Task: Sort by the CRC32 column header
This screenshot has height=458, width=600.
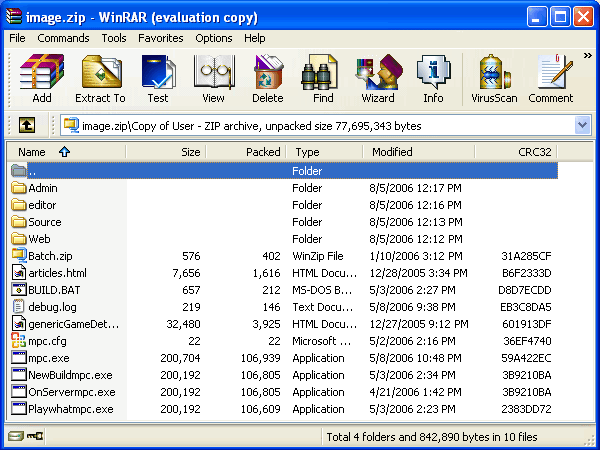Action: click(516, 152)
